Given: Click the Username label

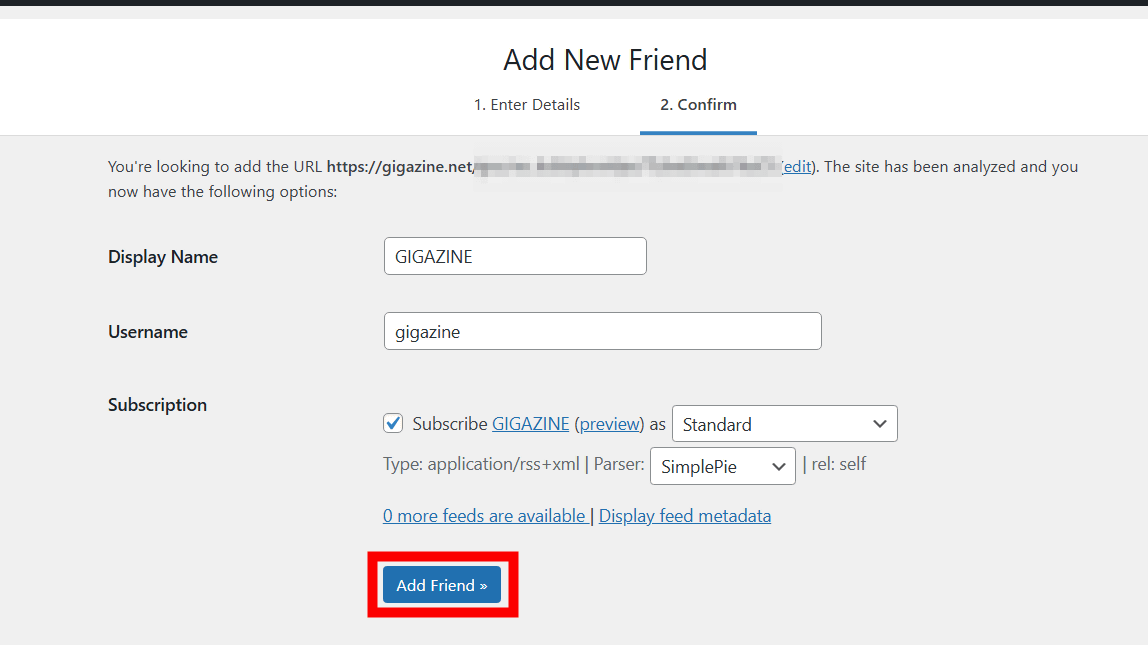Looking at the screenshot, I should point(148,332).
